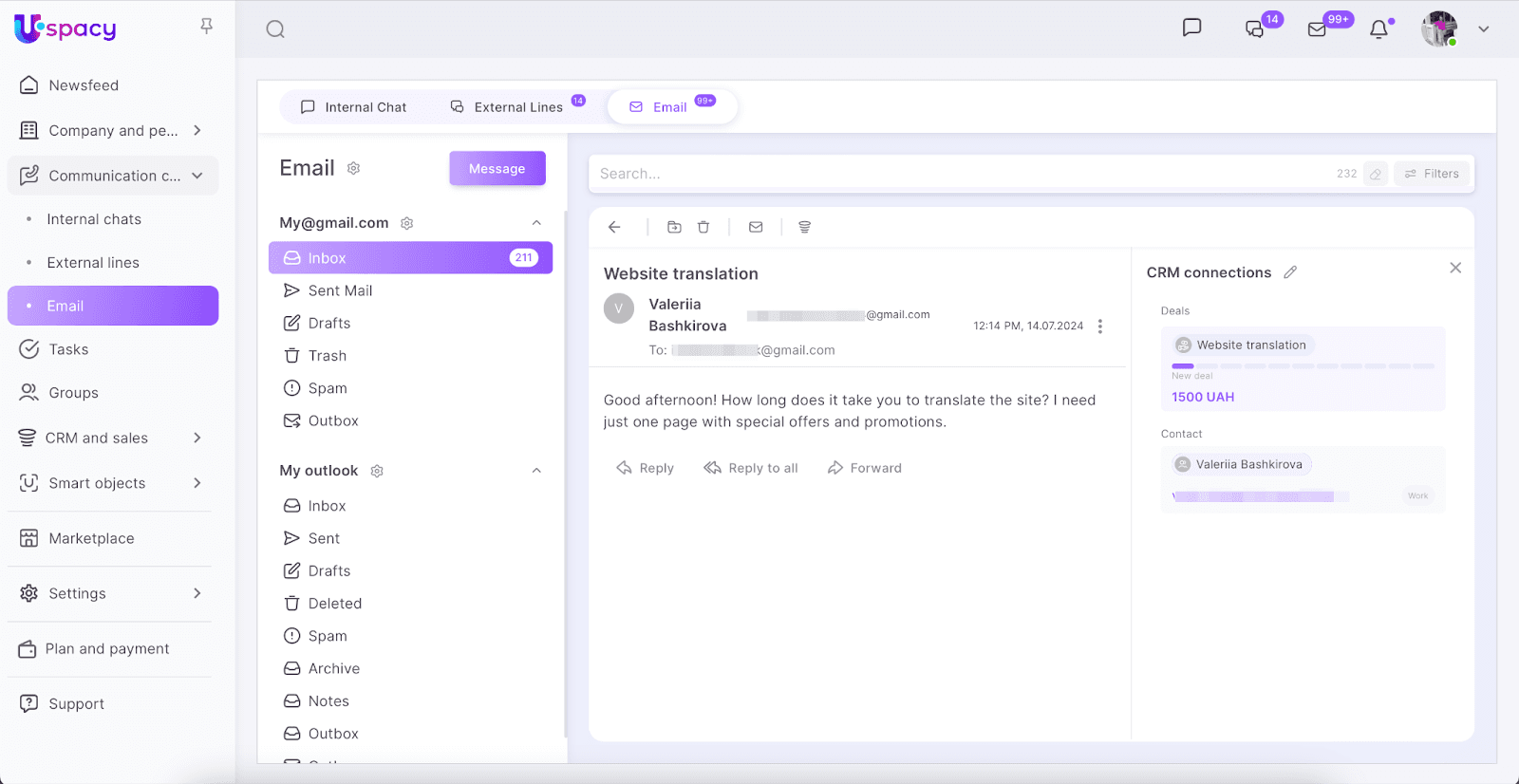Click the back arrow in email toolbar

click(614, 227)
